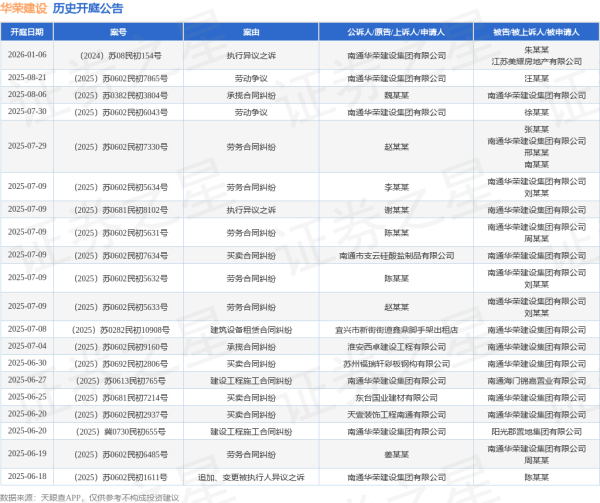Click plaintiff 东台国业建材有限公司
This screenshot has height=503, width=600.
396,398
